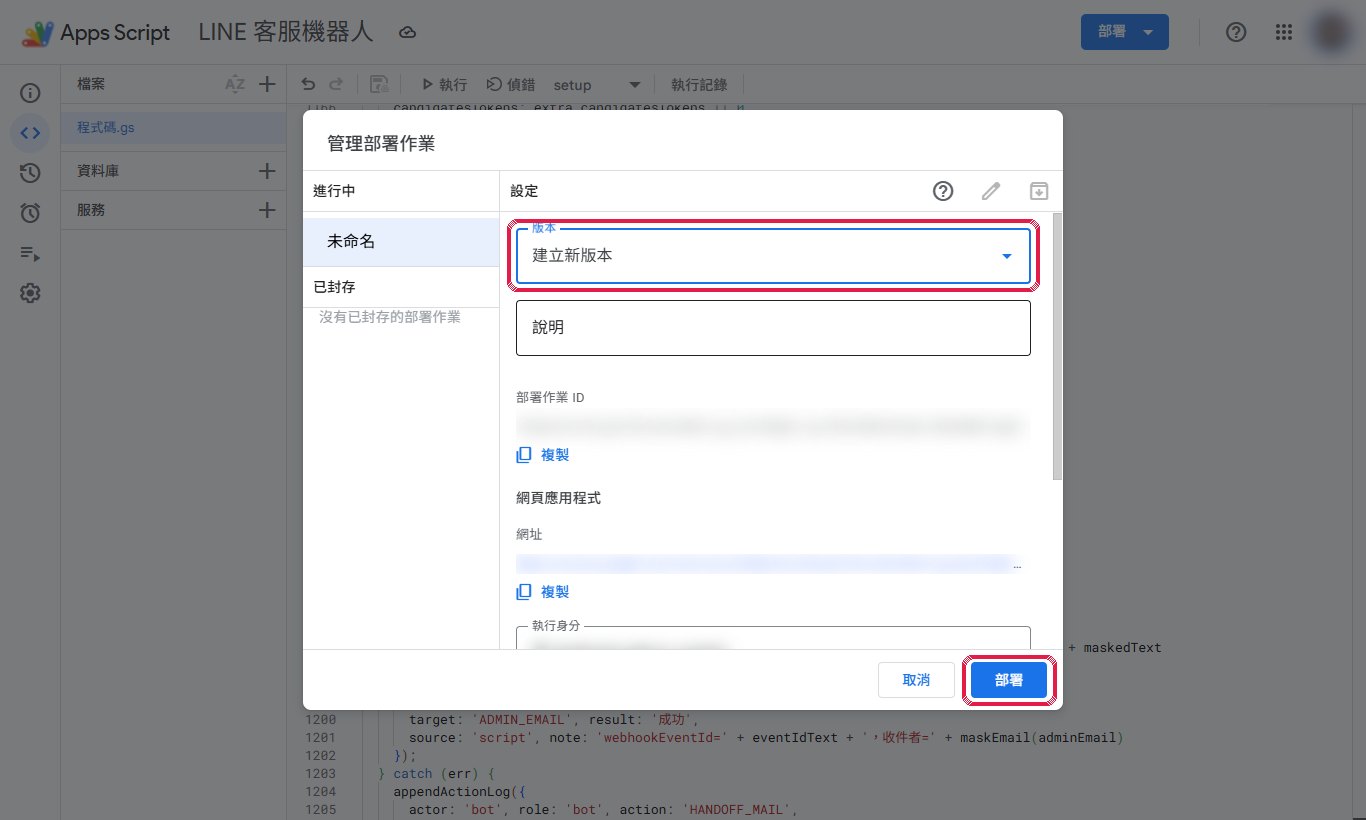
Task: Click 偵錯 debug button in toolbar
Action: click(510, 85)
